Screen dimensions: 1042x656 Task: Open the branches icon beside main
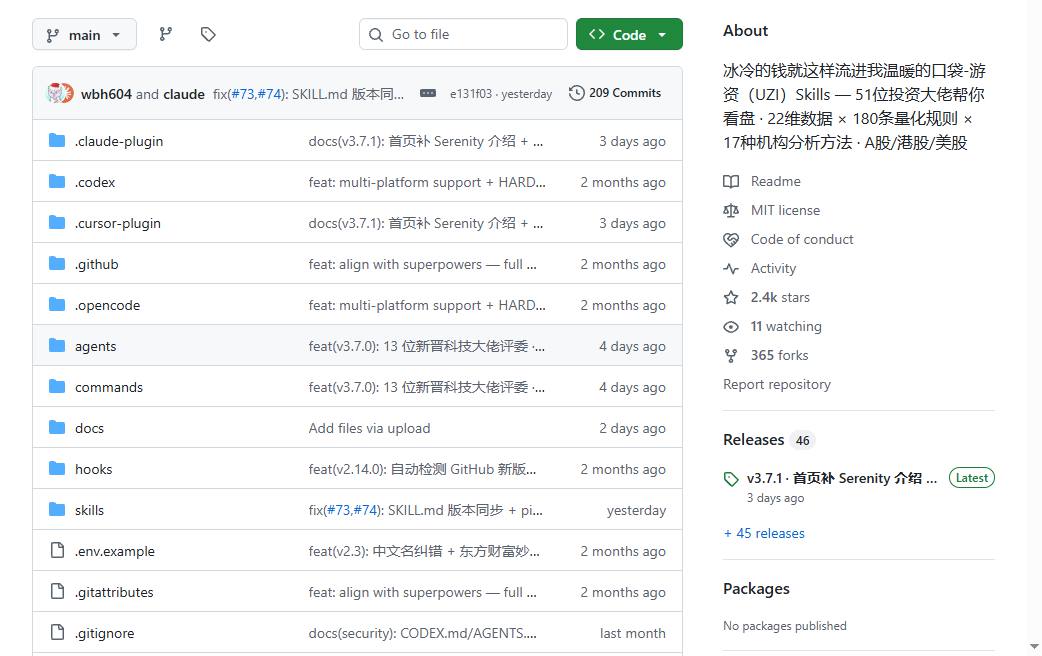165,34
